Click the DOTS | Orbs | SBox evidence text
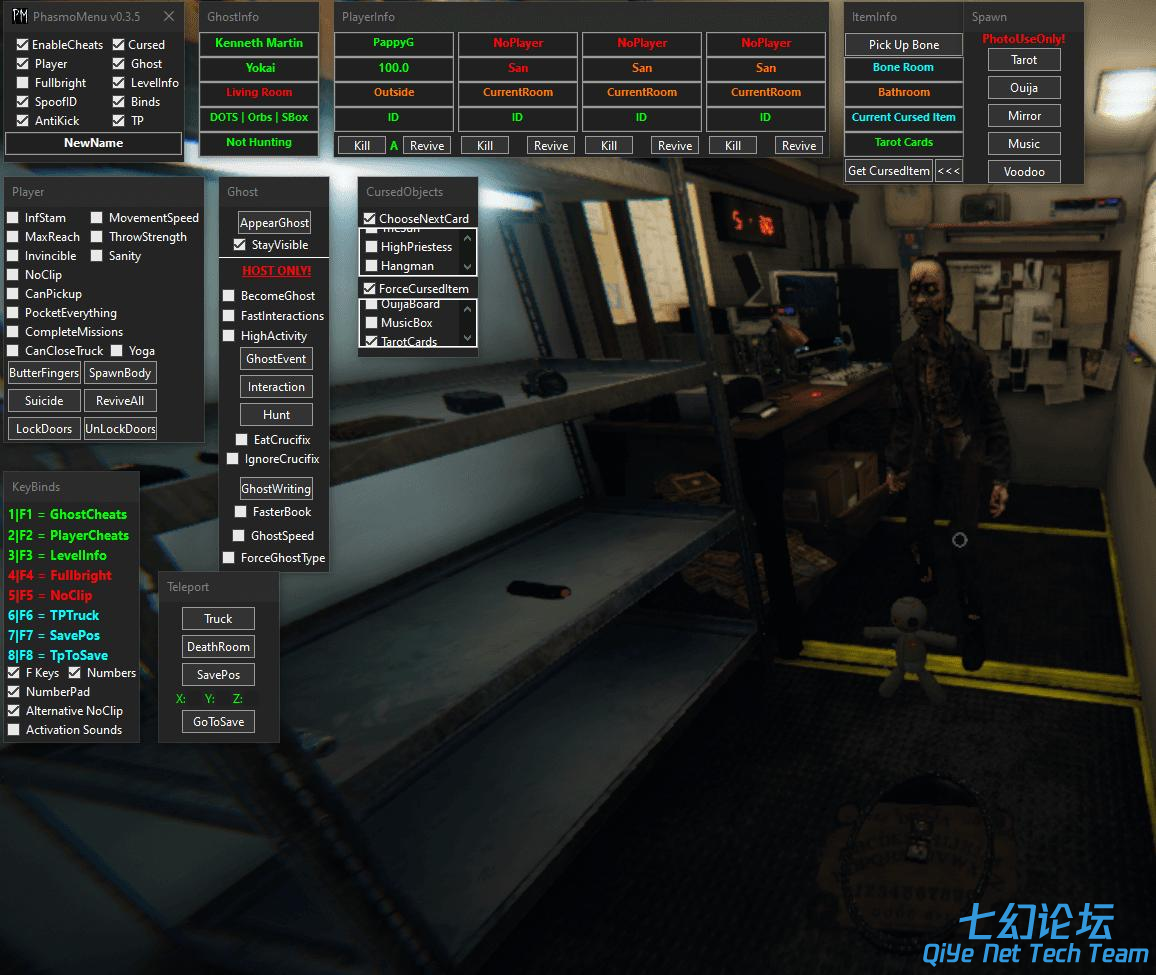Viewport: 1156px width, 975px height. tap(259, 117)
